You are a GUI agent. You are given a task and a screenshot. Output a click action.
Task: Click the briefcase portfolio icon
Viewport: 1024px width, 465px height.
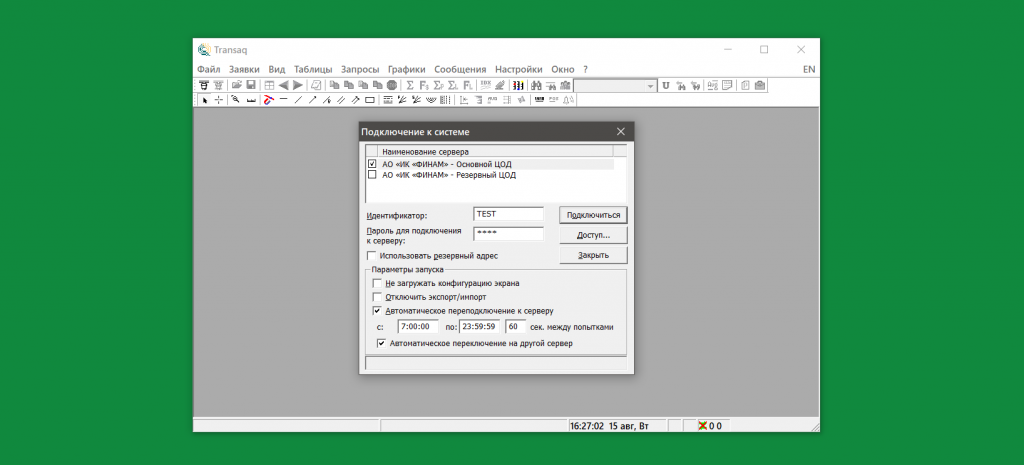point(760,86)
